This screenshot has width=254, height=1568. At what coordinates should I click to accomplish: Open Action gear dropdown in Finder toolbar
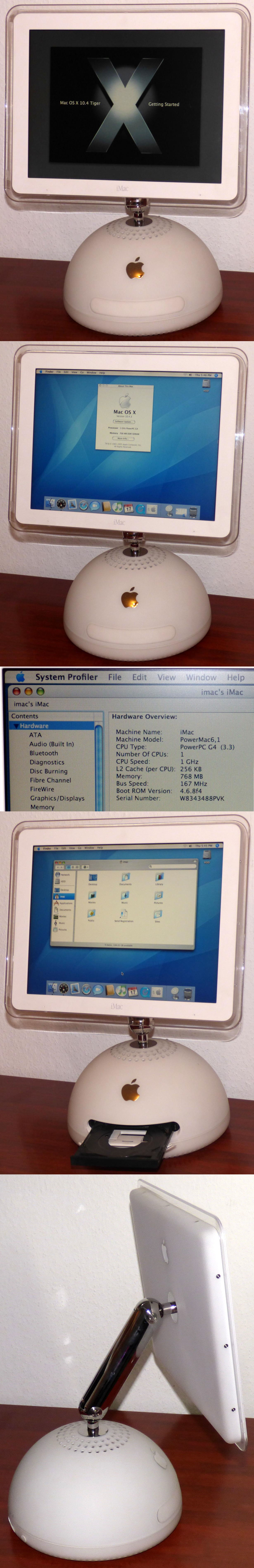click(86, 867)
